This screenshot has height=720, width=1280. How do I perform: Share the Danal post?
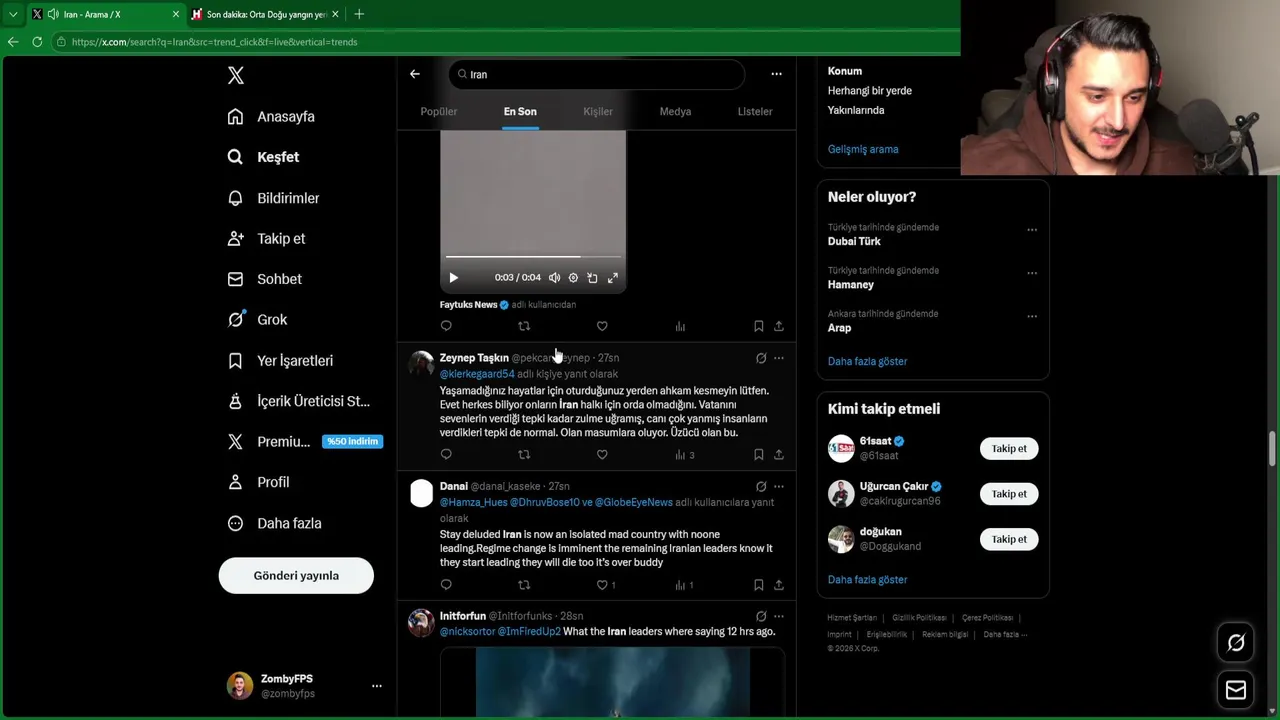(779, 585)
